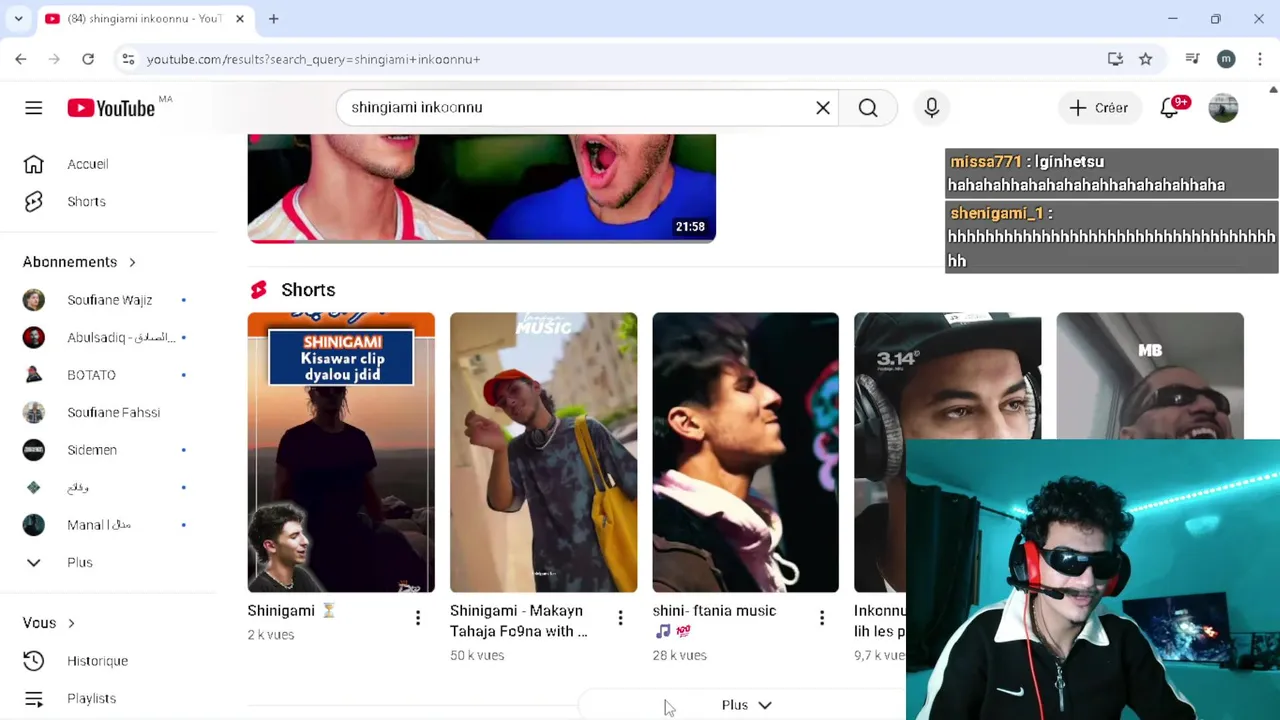The height and width of the screenshot is (720, 1280).
Task: Open options for ftania music short
Action: pyautogui.click(x=822, y=619)
